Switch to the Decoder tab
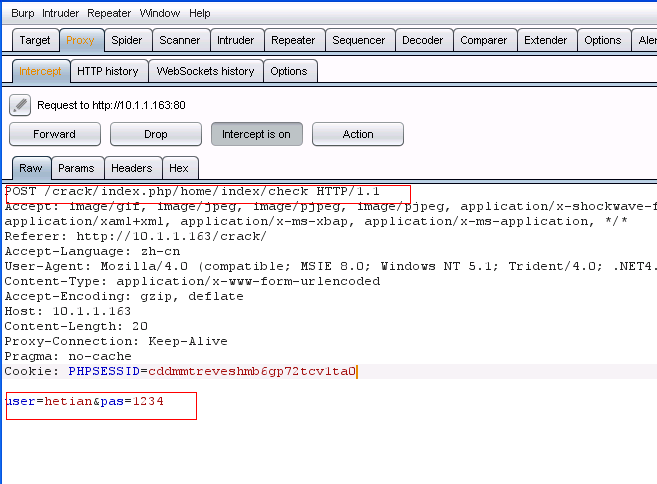Image resolution: width=657 pixels, height=484 pixels. pos(423,40)
